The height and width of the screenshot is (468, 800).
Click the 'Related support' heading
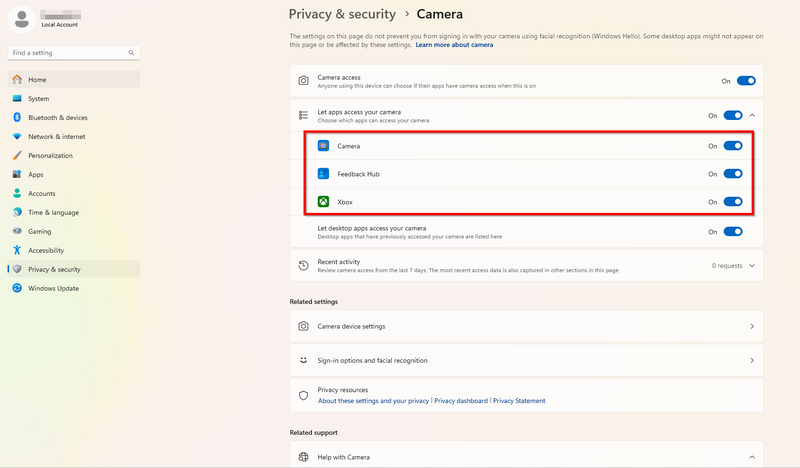click(x=314, y=432)
